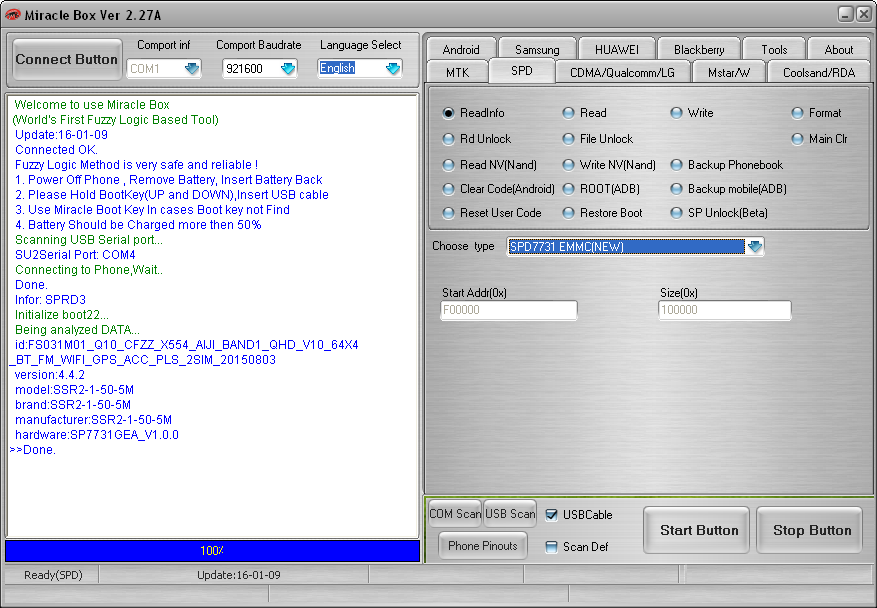Click the Infor: SPRD3 log line
The height and width of the screenshot is (608, 877).
click(x=50, y=300)
